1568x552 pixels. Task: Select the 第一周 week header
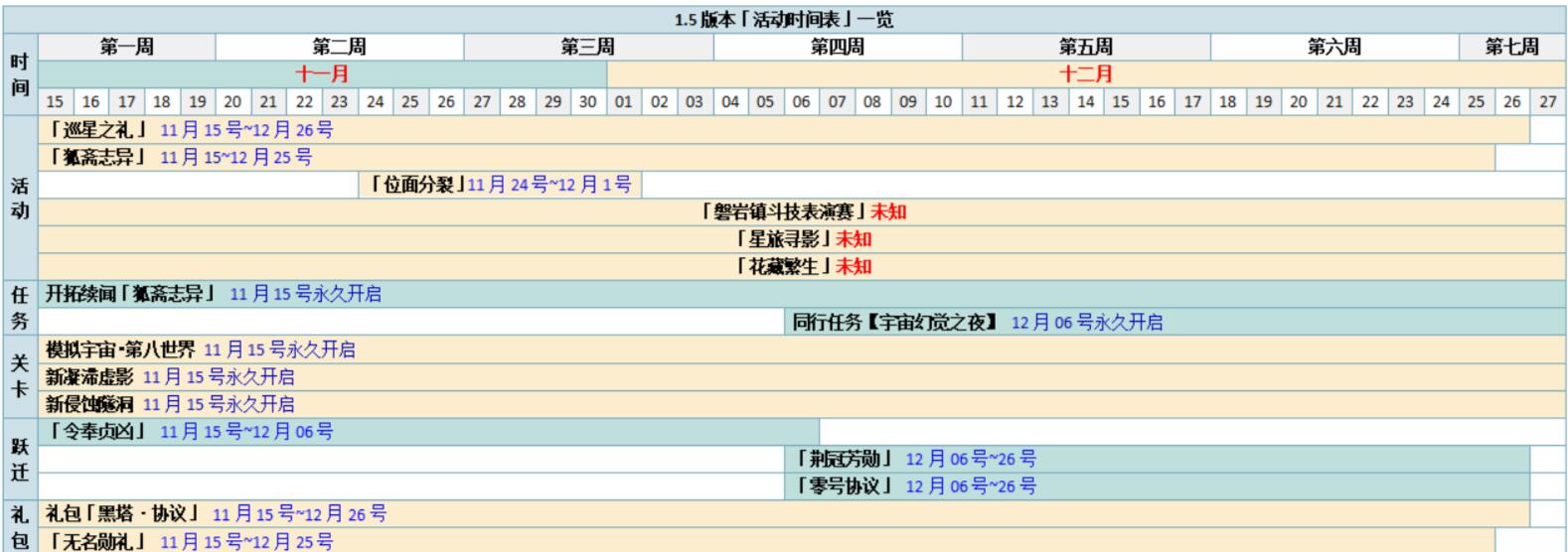pos(126,47)
